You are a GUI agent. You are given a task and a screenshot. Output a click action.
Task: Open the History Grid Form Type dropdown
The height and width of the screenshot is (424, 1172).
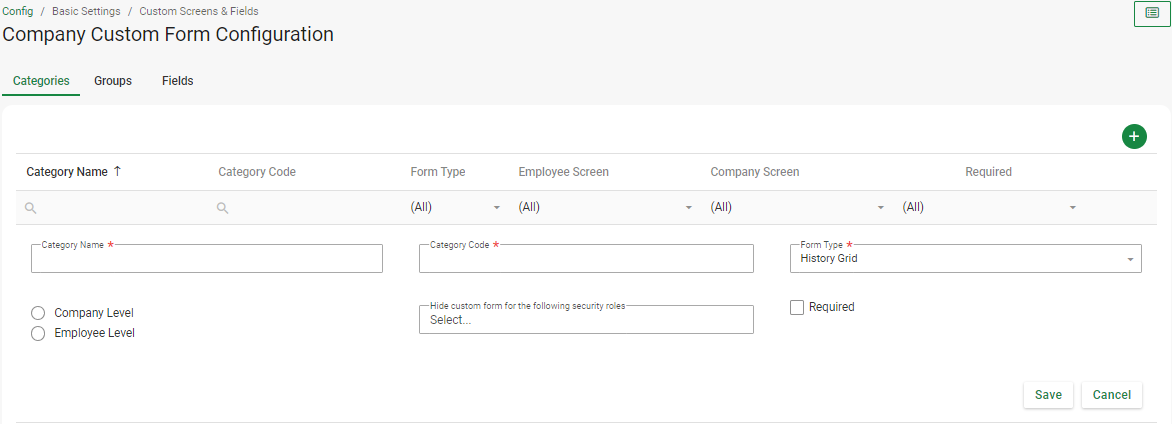click(965, 259)
